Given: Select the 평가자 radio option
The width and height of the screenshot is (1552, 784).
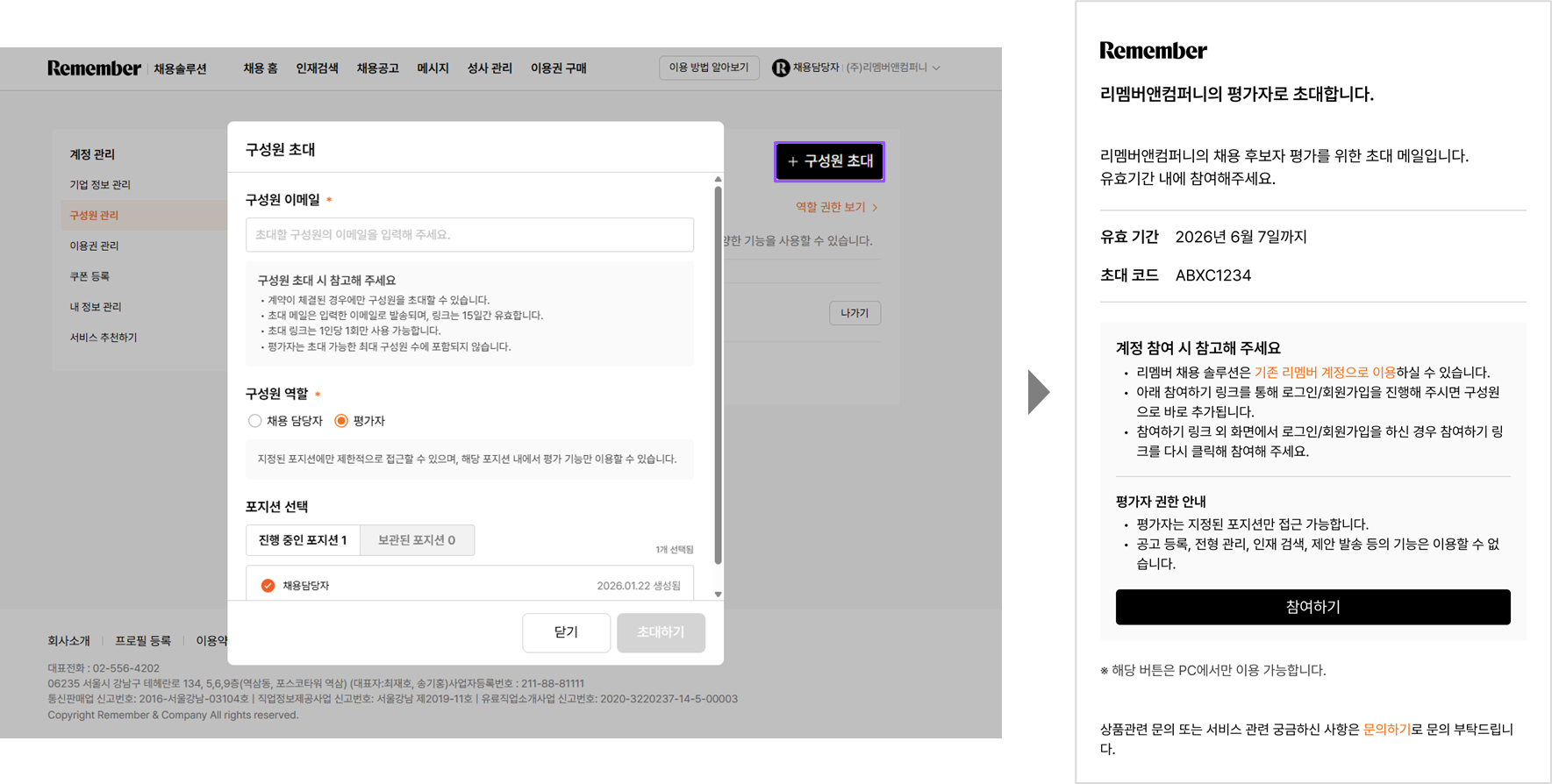Looking at the screenshot, I should 341,421.
